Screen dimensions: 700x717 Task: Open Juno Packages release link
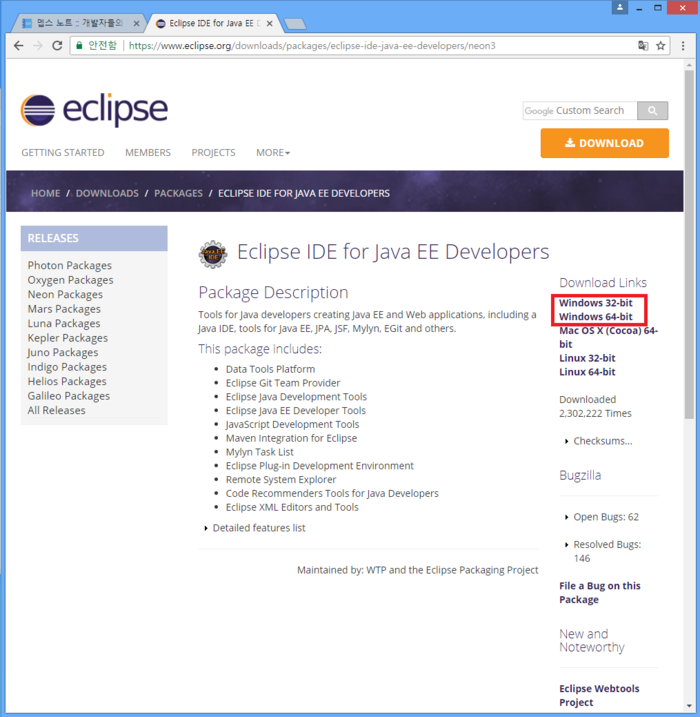[x=63, y=353]
